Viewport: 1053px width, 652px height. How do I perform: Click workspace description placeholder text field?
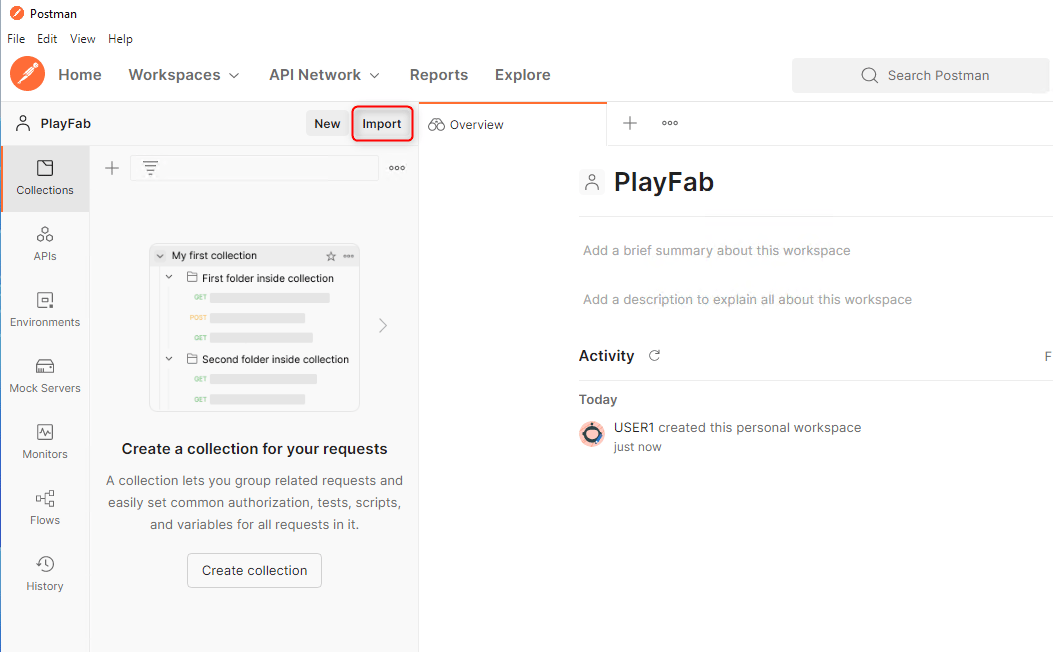747,299
